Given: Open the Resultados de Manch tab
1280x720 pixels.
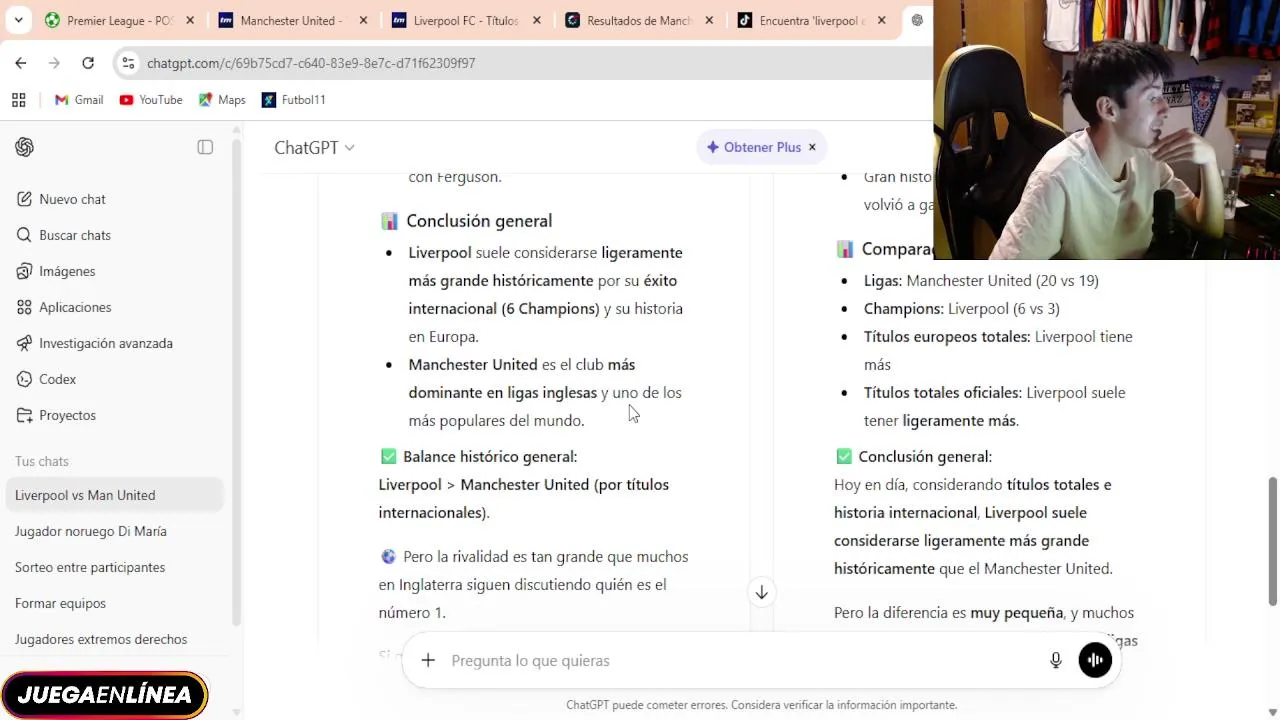Looking at the screenshot, I should (x=639, y=20).
